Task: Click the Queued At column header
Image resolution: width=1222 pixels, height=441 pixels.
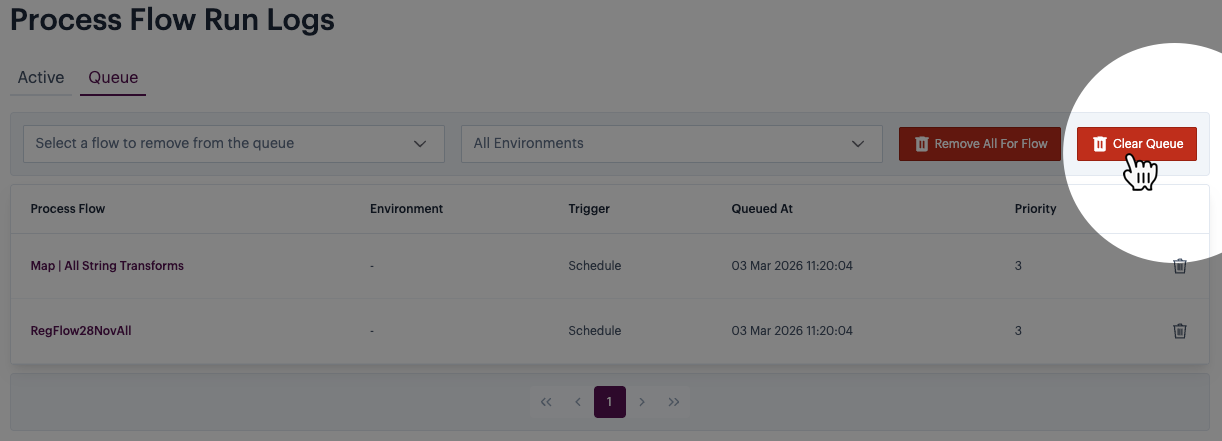Action: pos(762,209)
